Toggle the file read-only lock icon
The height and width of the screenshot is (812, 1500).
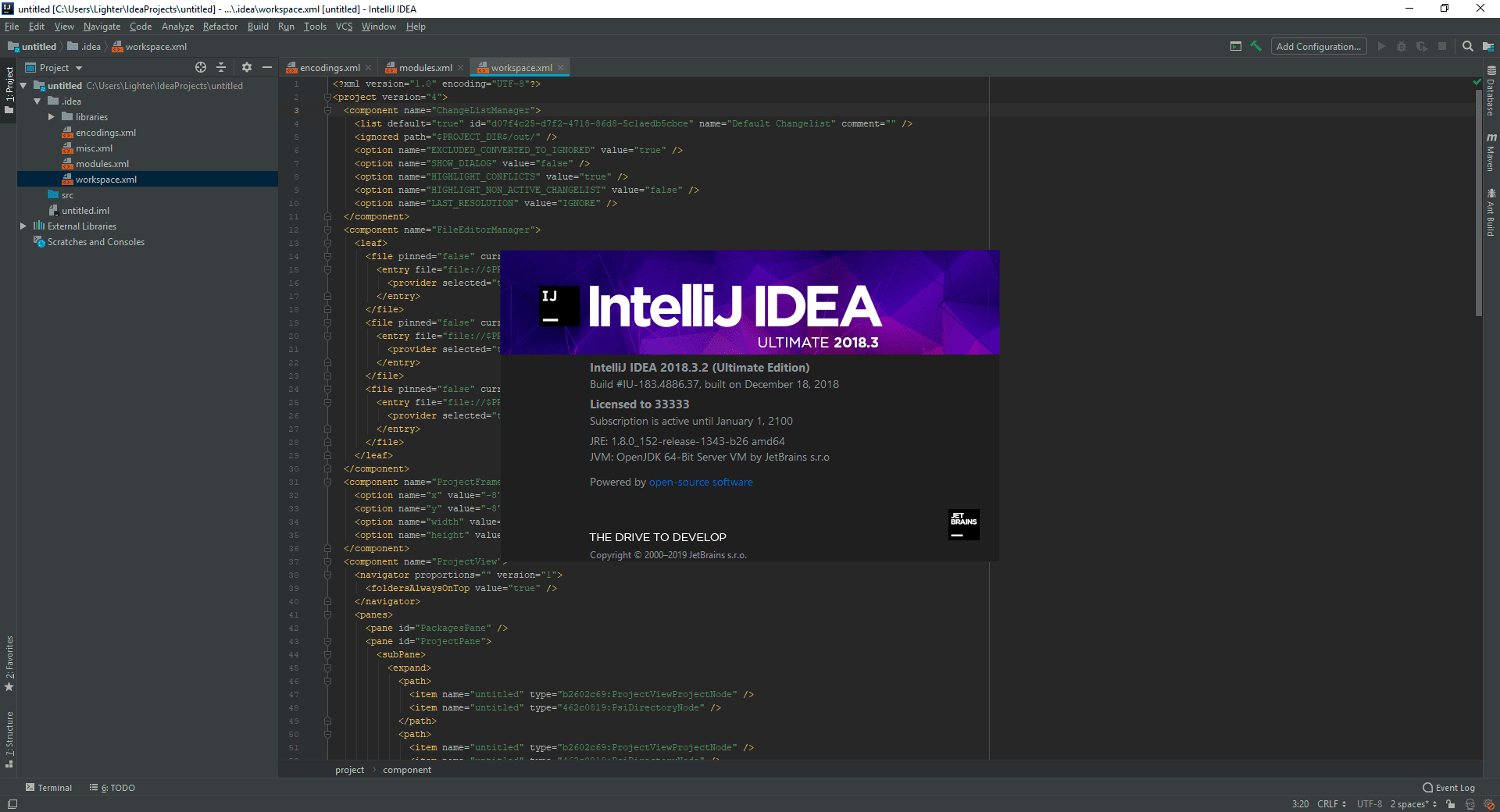point(1450,803)
